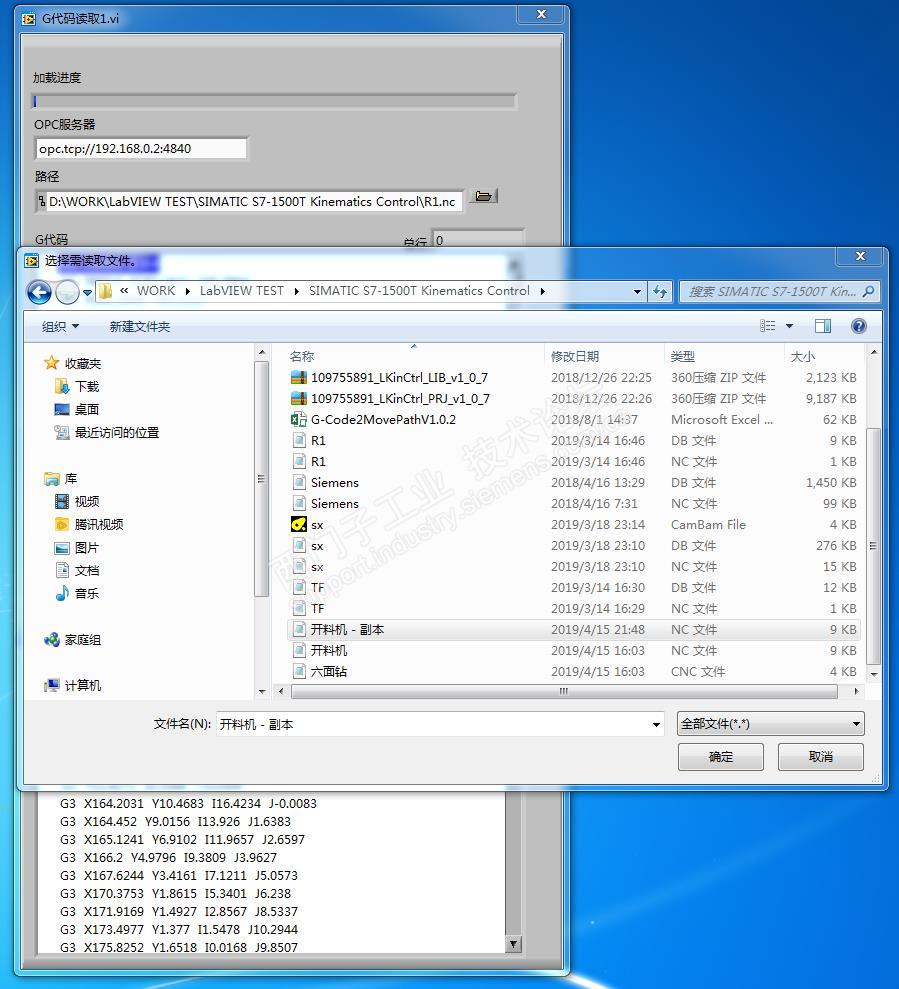Click LabVIEW TEST in the breadcrumb path
Image resolution: width=899 pixels, height=989 pixels.
click(x=242, y=291)
